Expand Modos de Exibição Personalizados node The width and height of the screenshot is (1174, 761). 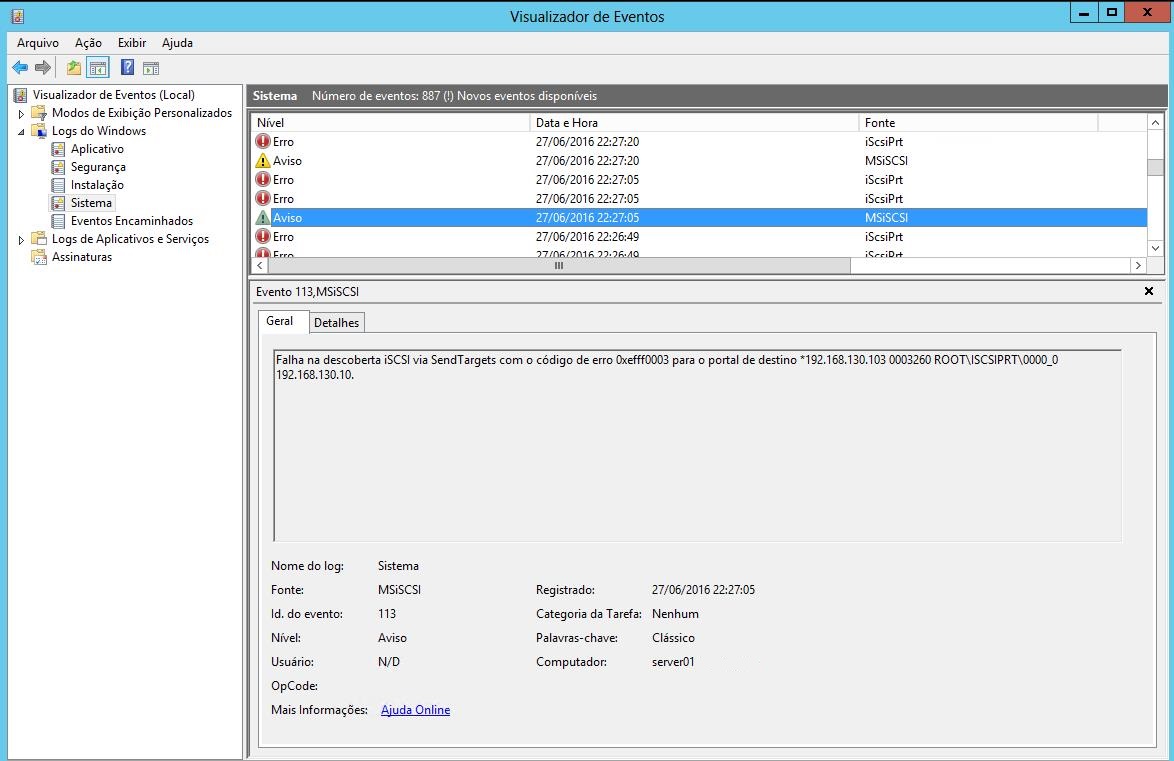[21, 114]
